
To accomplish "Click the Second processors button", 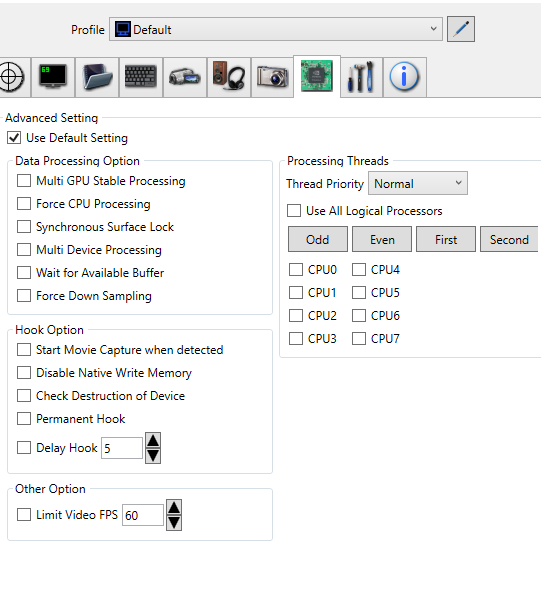I will (x=509, y=239).
